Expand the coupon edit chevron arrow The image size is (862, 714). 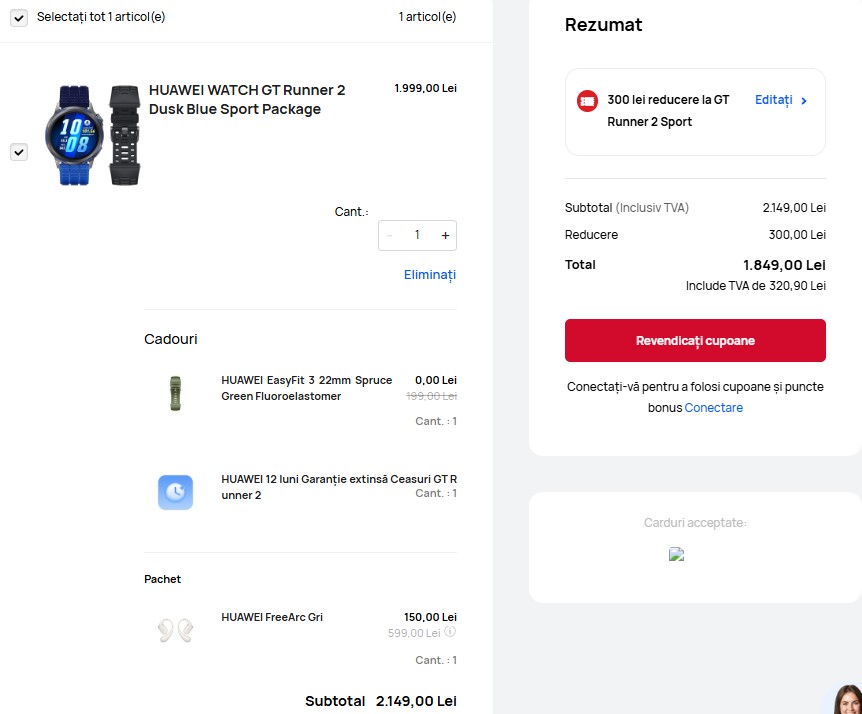tap(804, 101)
